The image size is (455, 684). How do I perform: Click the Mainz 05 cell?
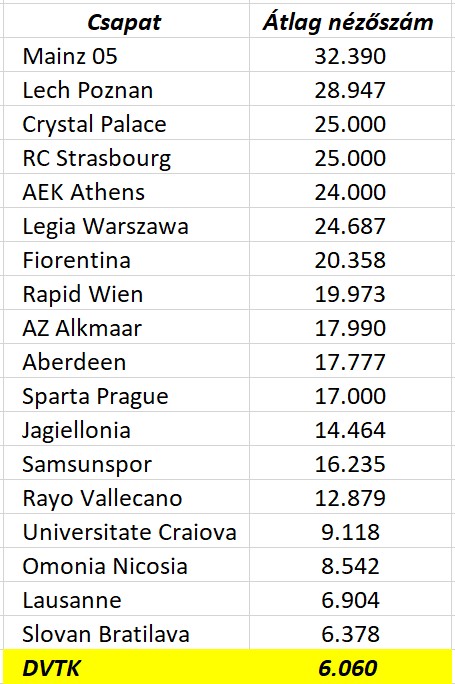click(x=127, y=55)
